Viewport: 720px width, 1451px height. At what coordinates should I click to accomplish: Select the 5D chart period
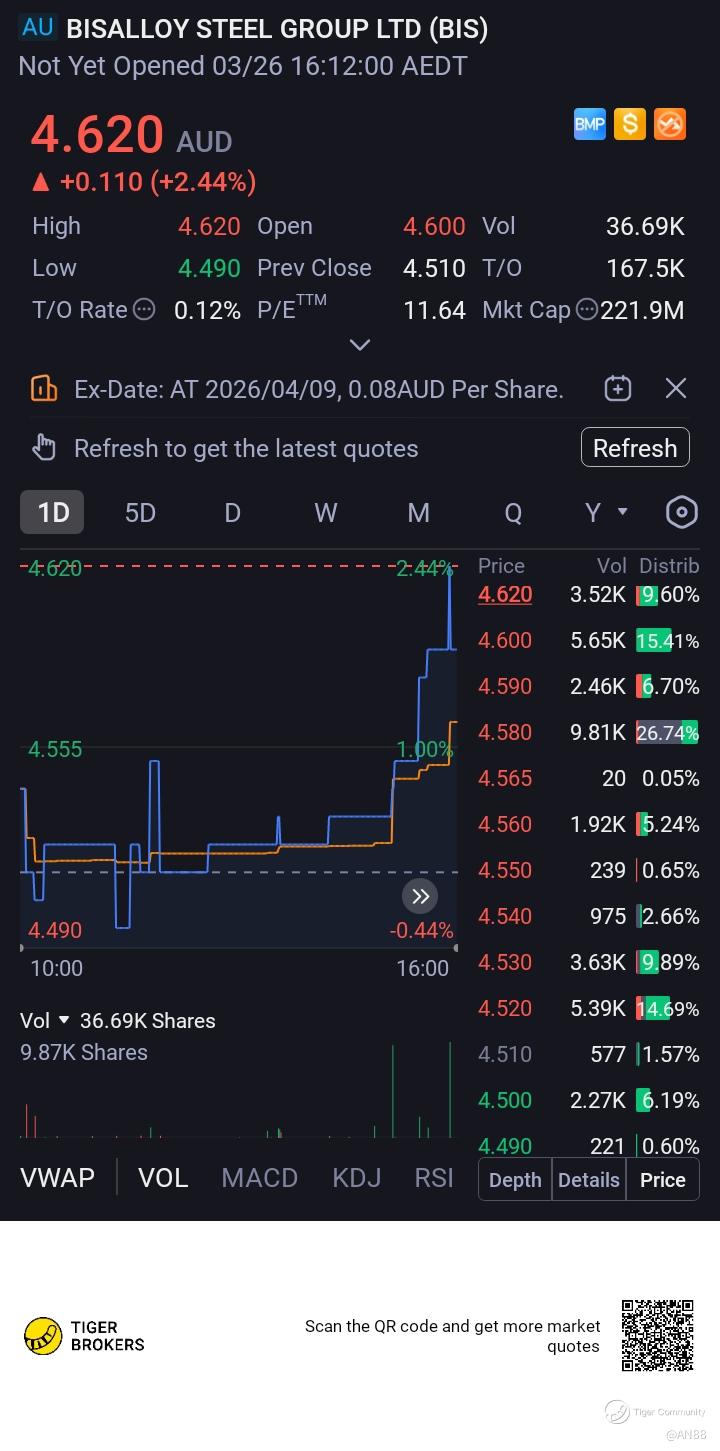[140, 513]
